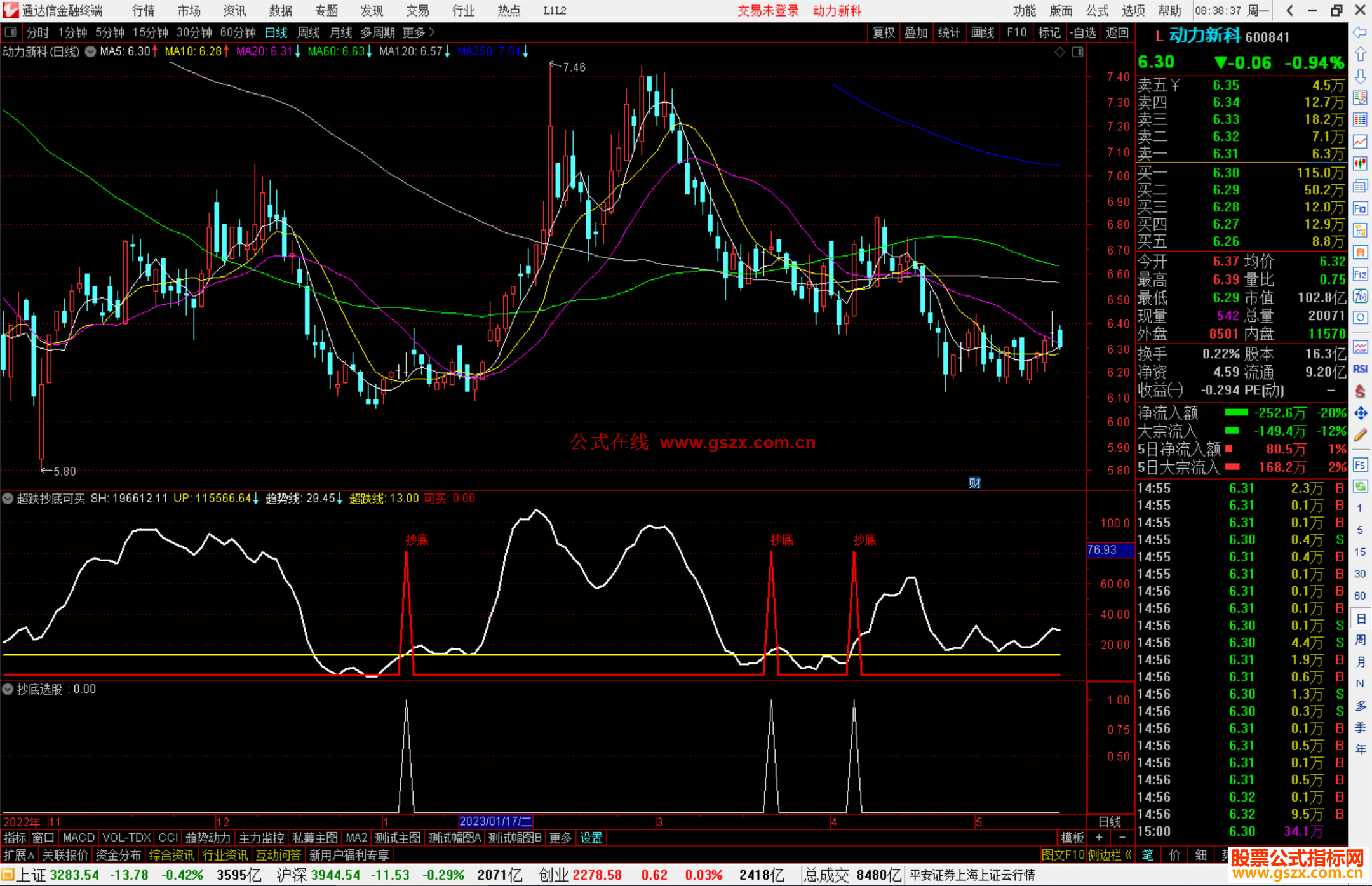Click the 设置 link in indicator bar
The height and width of the screenshot is (886, 1372).
[591, 838]
